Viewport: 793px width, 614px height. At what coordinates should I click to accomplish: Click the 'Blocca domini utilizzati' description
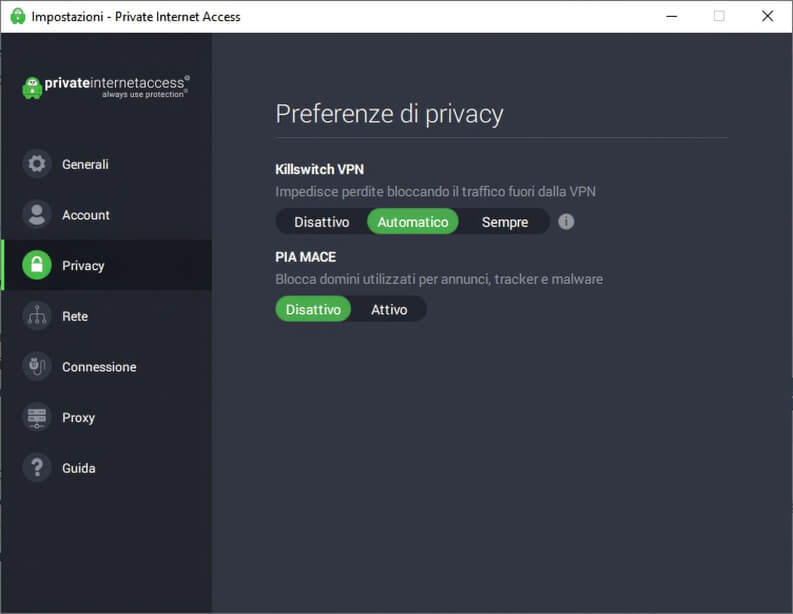click(x=439, y=279)
